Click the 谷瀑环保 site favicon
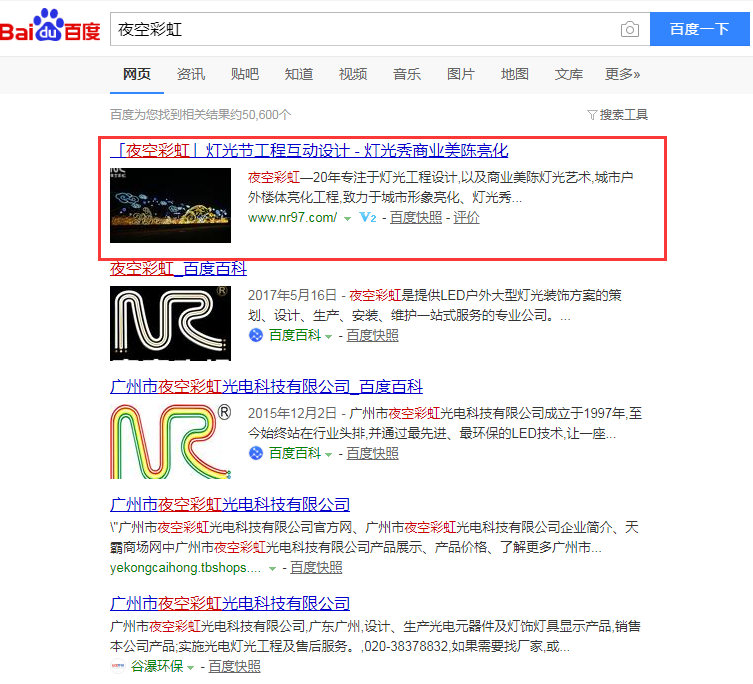The height and width of the screenshot is (684, 753). (118, 666)
